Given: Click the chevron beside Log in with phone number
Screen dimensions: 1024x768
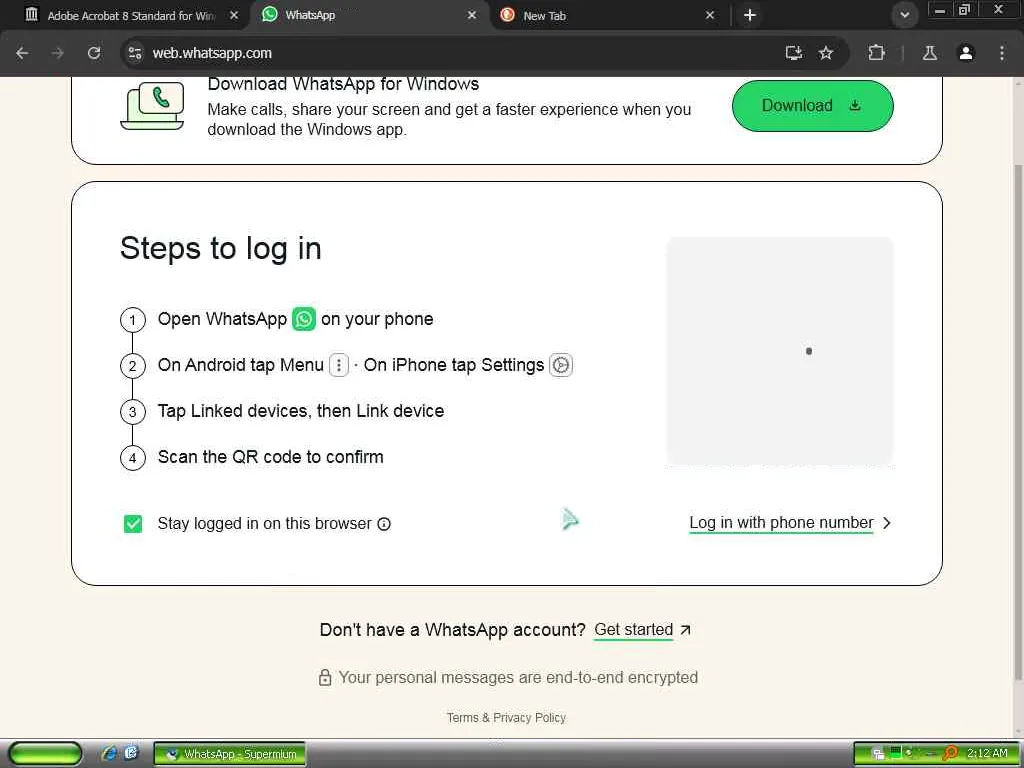Looking at the screenshot, I should point(886,523).
